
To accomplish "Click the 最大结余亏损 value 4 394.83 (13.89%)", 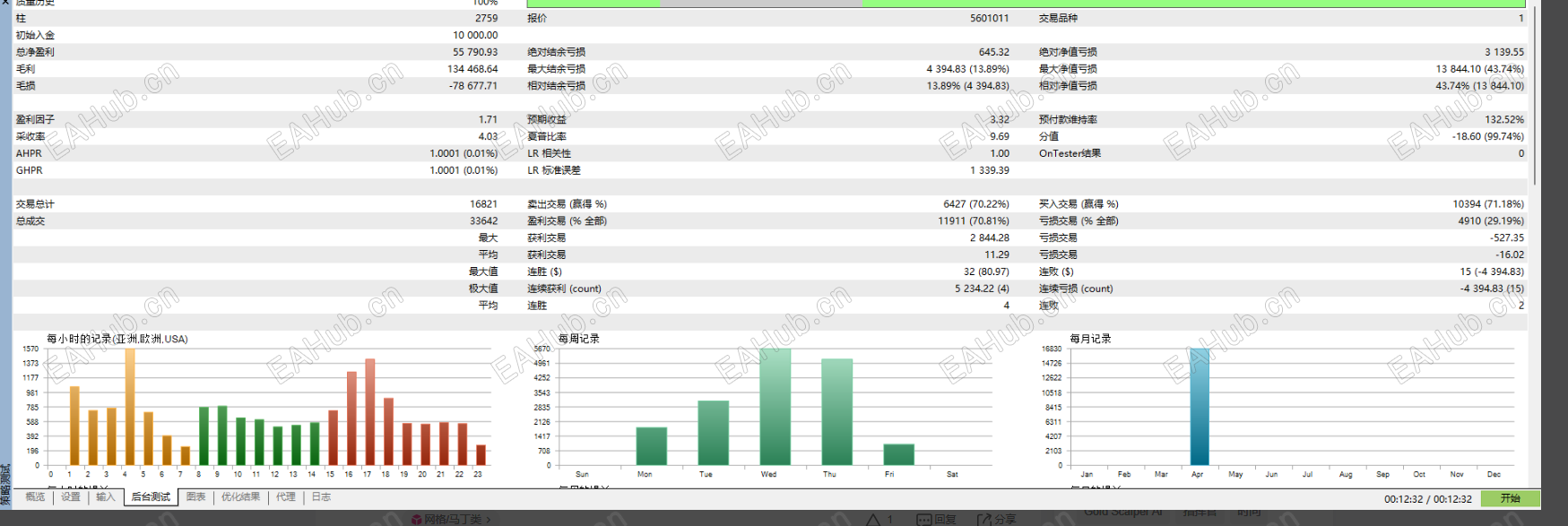I will click(968, 69).
